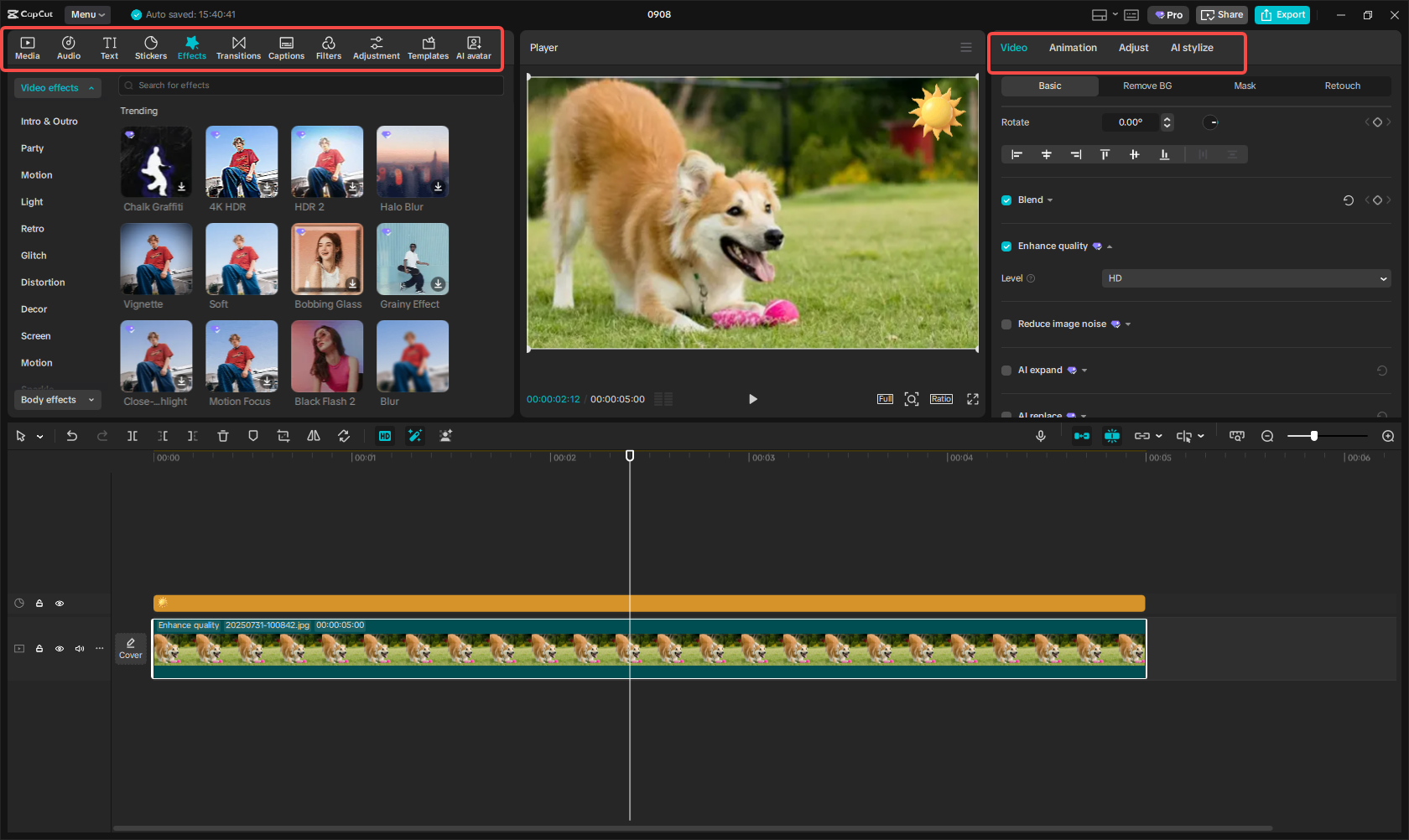The height and width of the screenshot is (840, 1409).
Task: Click the timeline zoom slider handle
Action: click(x=1314, y=436)
